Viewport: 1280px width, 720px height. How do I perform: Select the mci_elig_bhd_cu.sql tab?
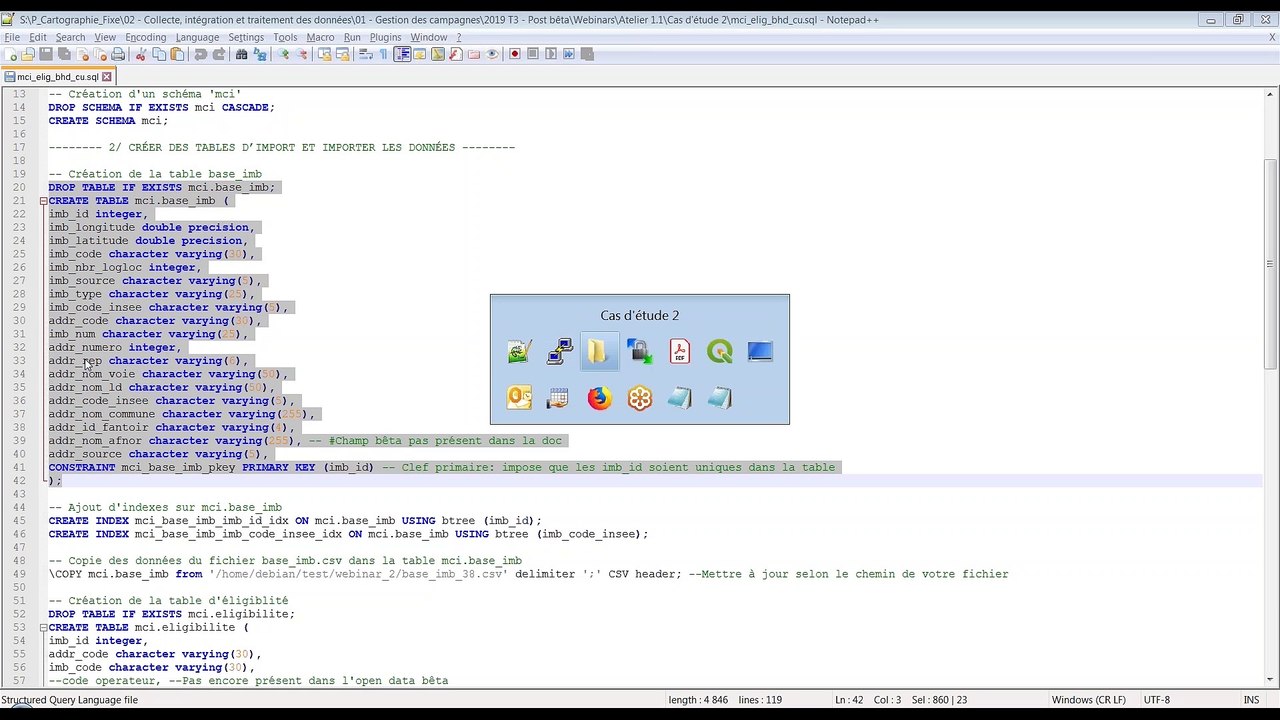coord(58,76)
